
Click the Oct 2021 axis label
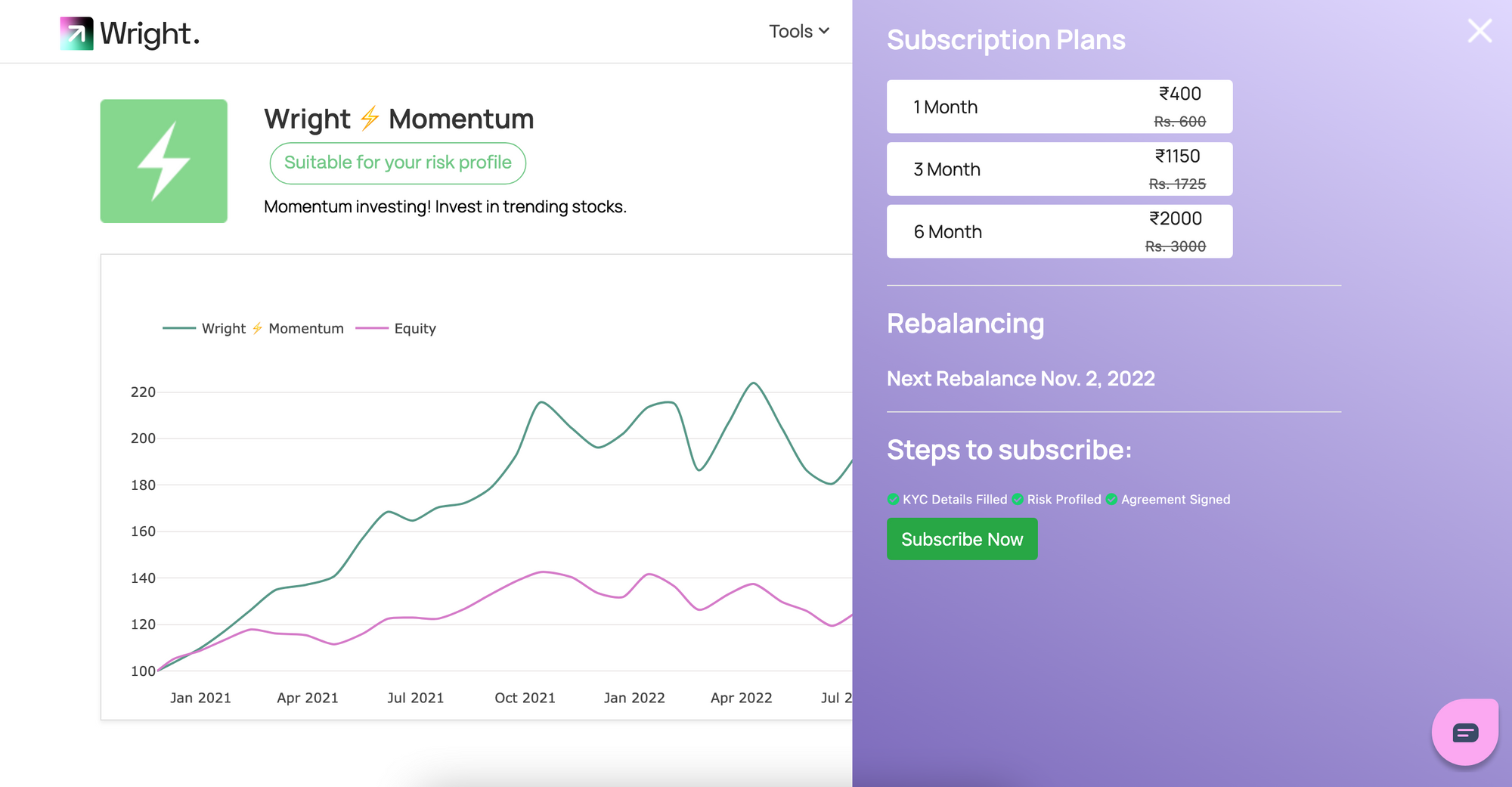pyautogui.click(x=525, y=698)
